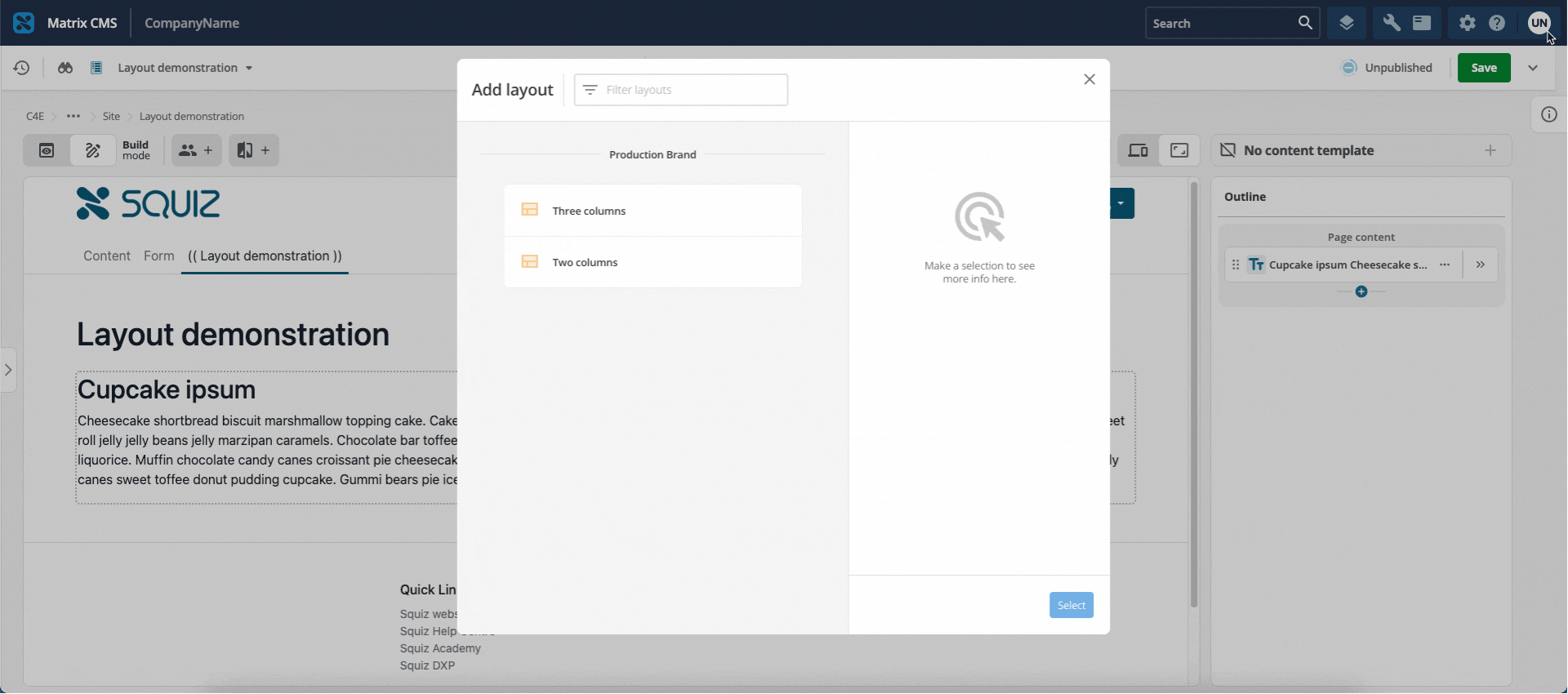This screenshot has width=1568, height=694.
Task: Click the Unpublished status indicator
Action: click(1387, 68)
